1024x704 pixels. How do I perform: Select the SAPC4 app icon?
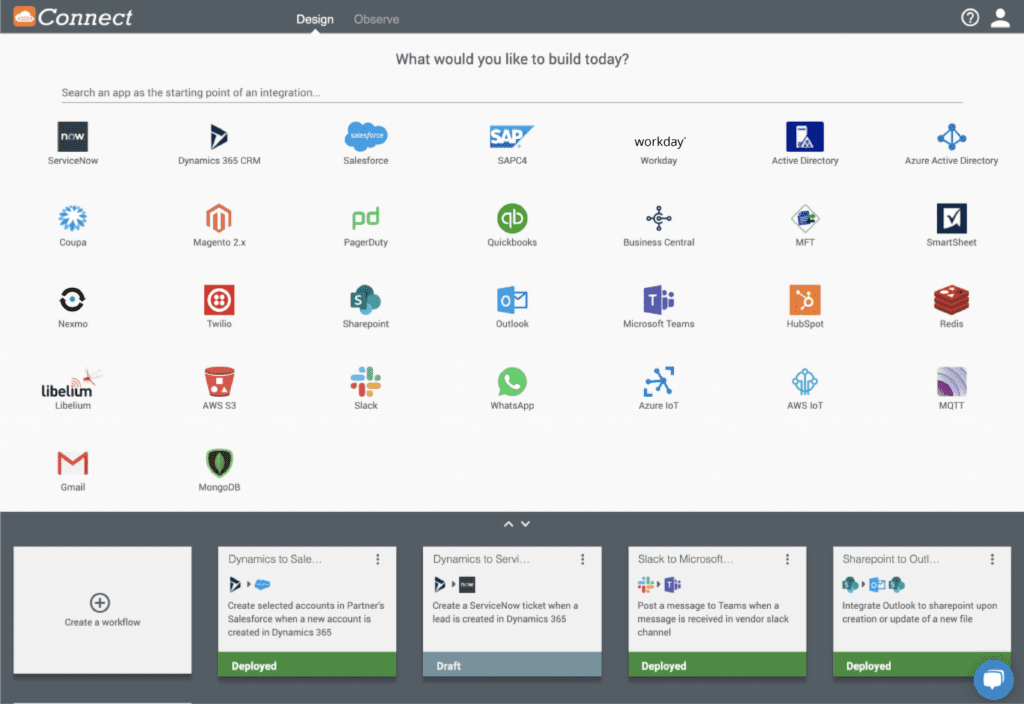[x=512, y=136]
